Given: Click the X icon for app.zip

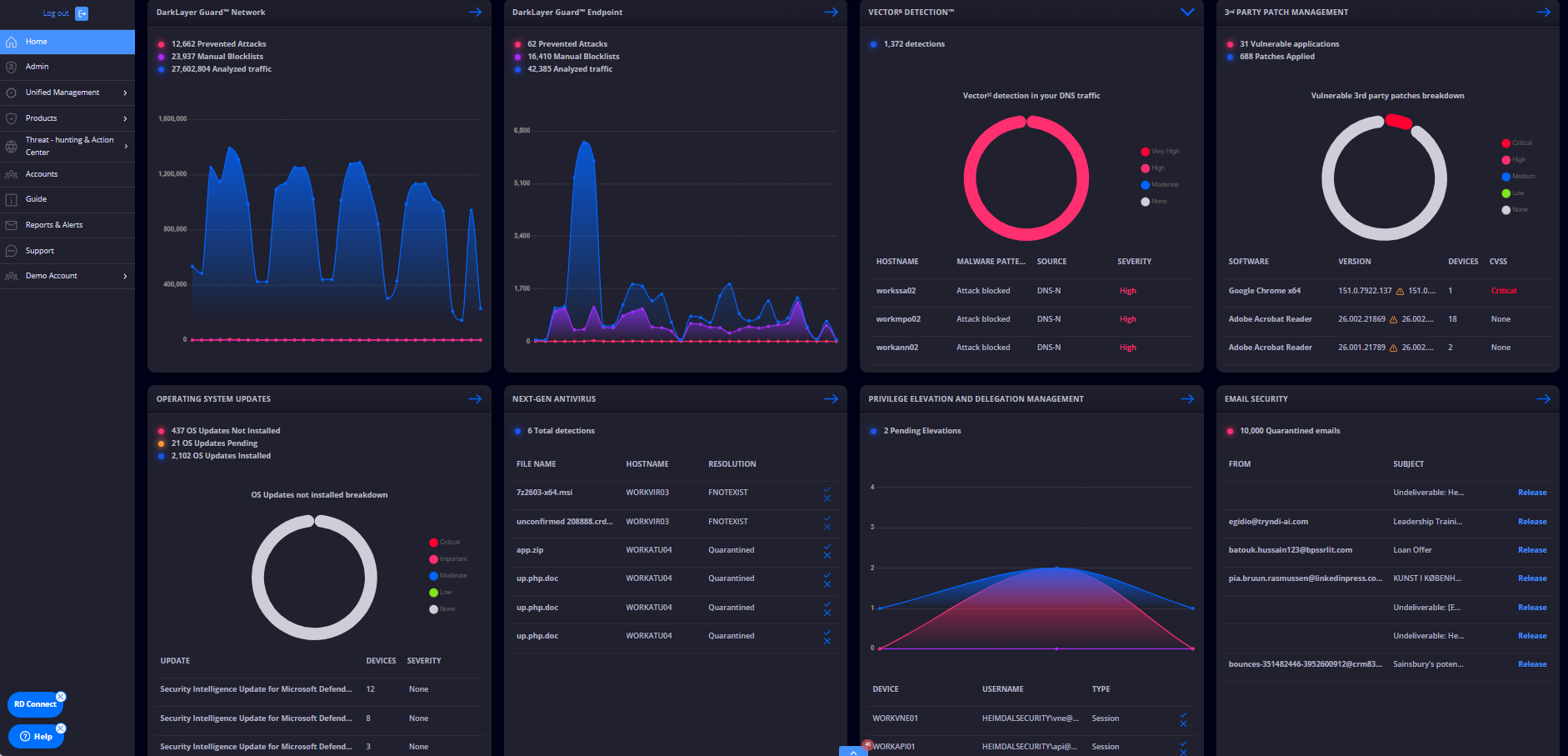Looking at the screenshot, I should (x=827, y=556).
